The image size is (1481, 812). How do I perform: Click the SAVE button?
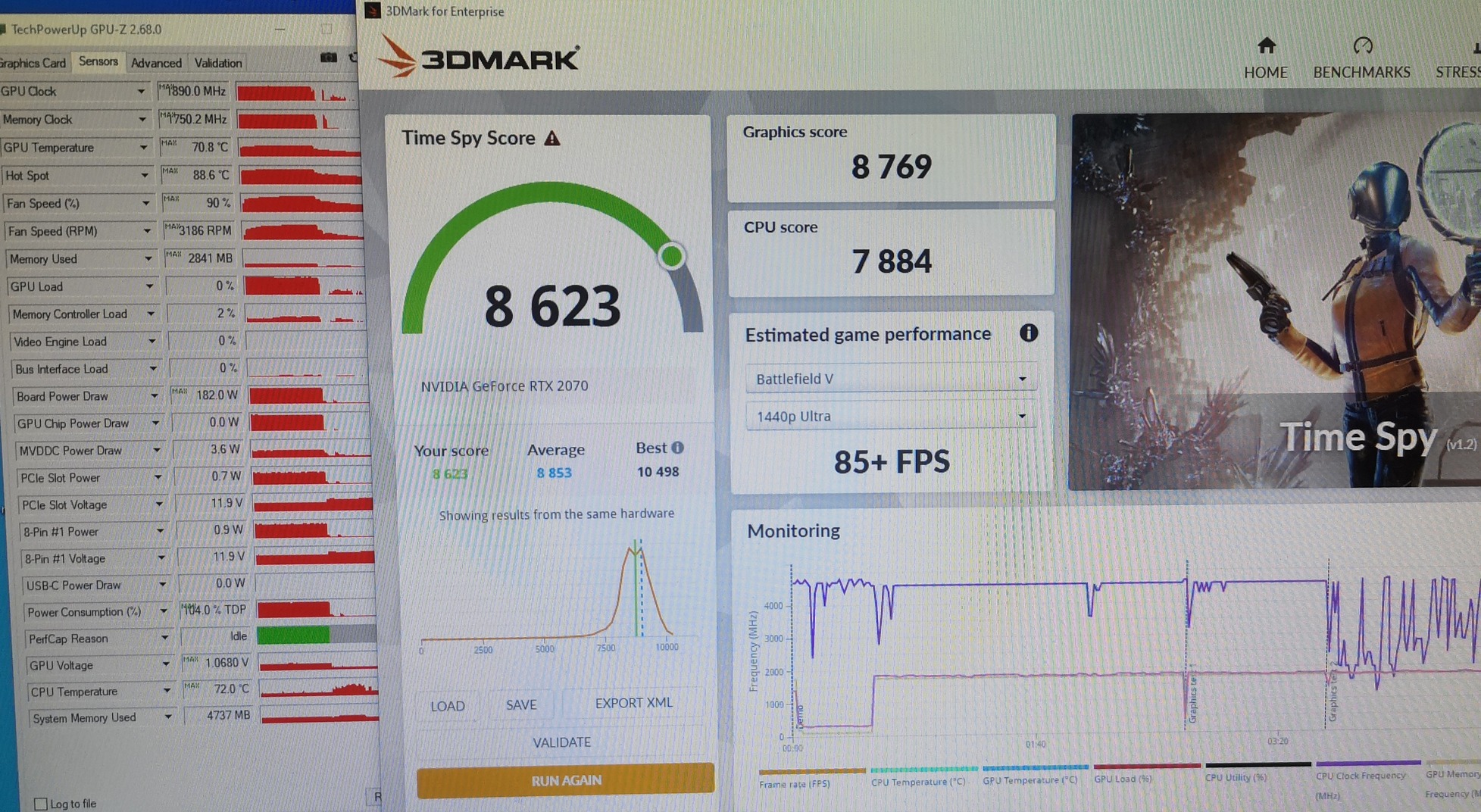click(521, 704)
